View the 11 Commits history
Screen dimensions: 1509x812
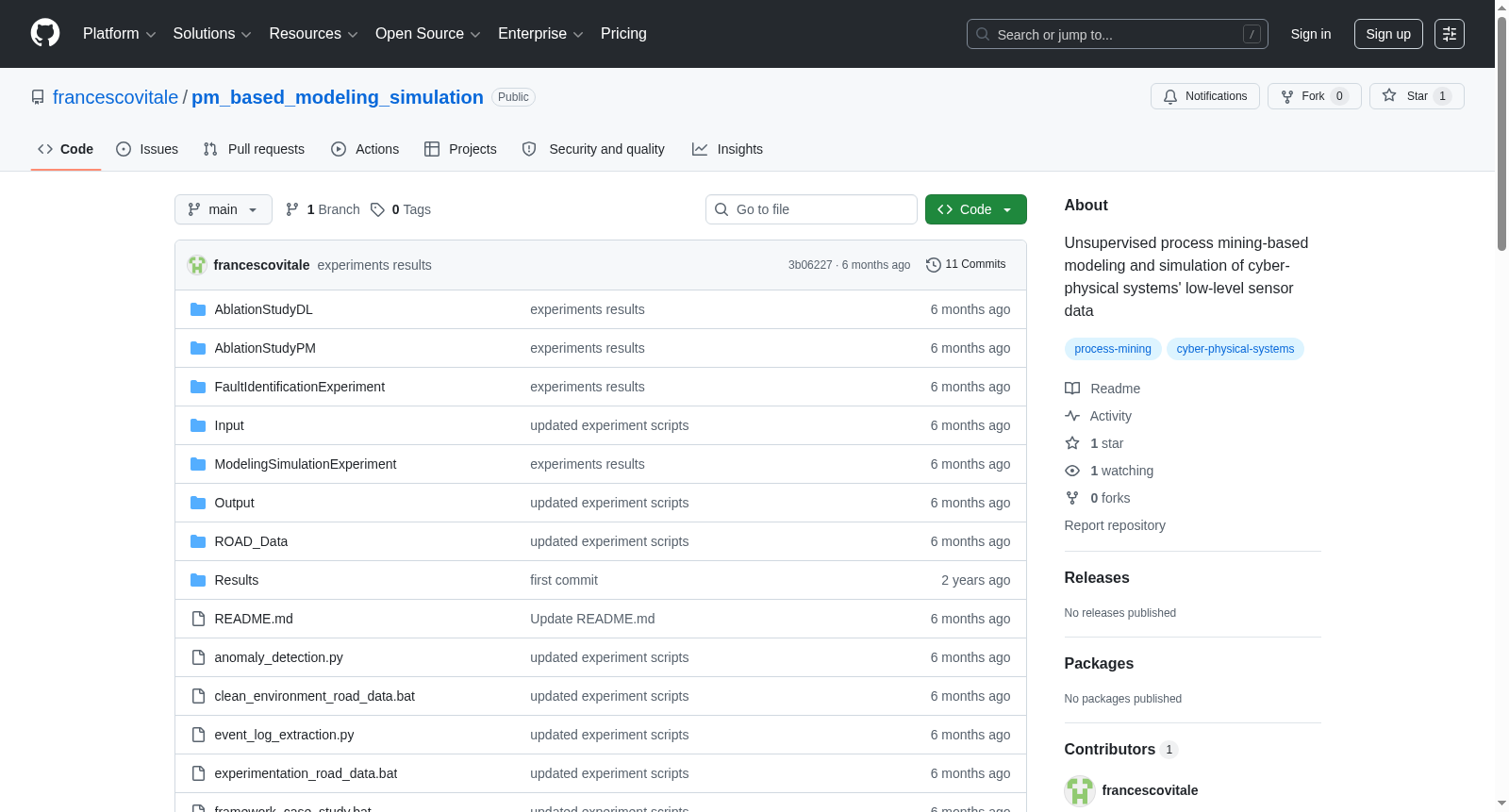[x=966, y=265]
